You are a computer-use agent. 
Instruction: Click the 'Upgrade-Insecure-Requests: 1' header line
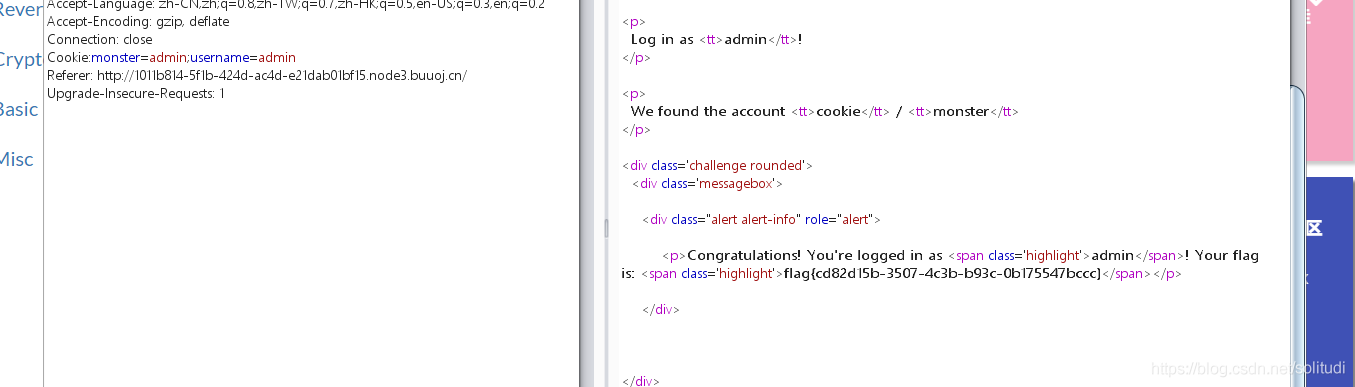(136, 93)
